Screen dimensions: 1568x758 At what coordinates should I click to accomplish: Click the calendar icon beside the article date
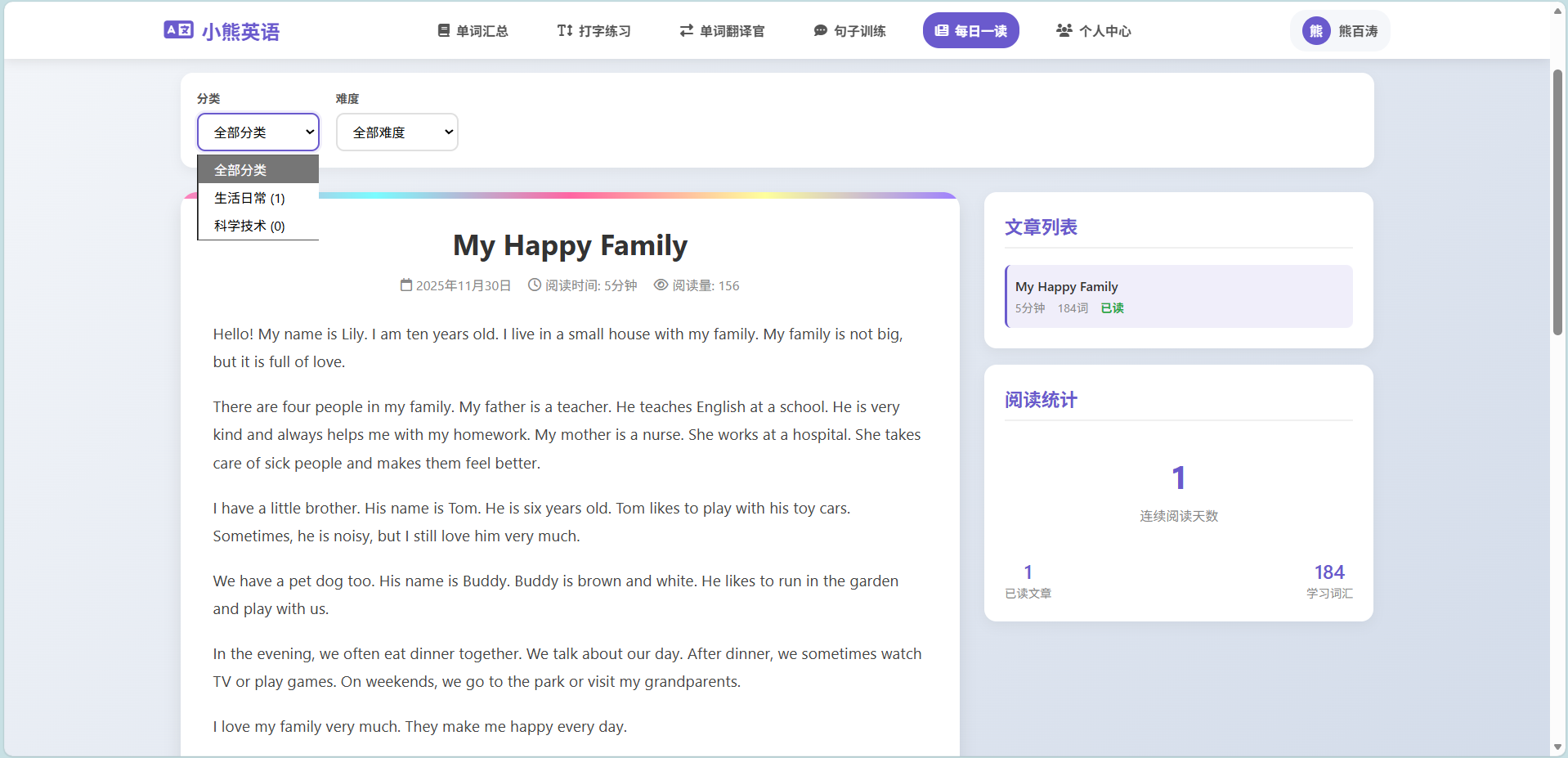(x=405, y=285)
